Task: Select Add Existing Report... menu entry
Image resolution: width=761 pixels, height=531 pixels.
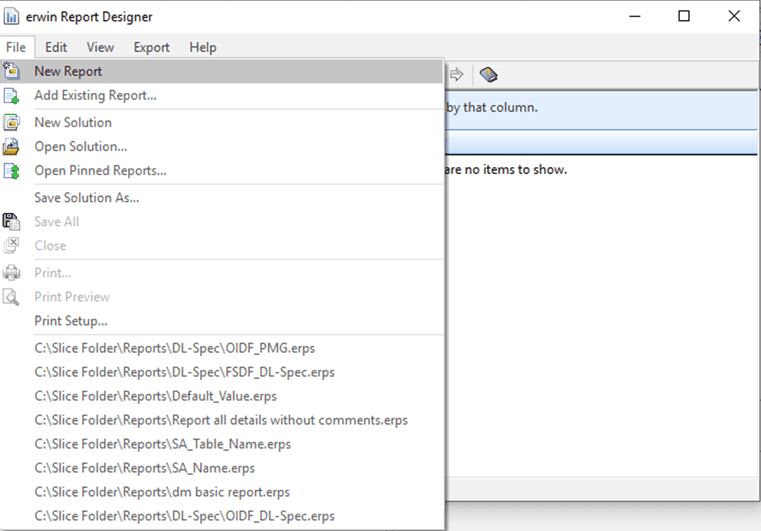Action: click(x=222, y=96)
